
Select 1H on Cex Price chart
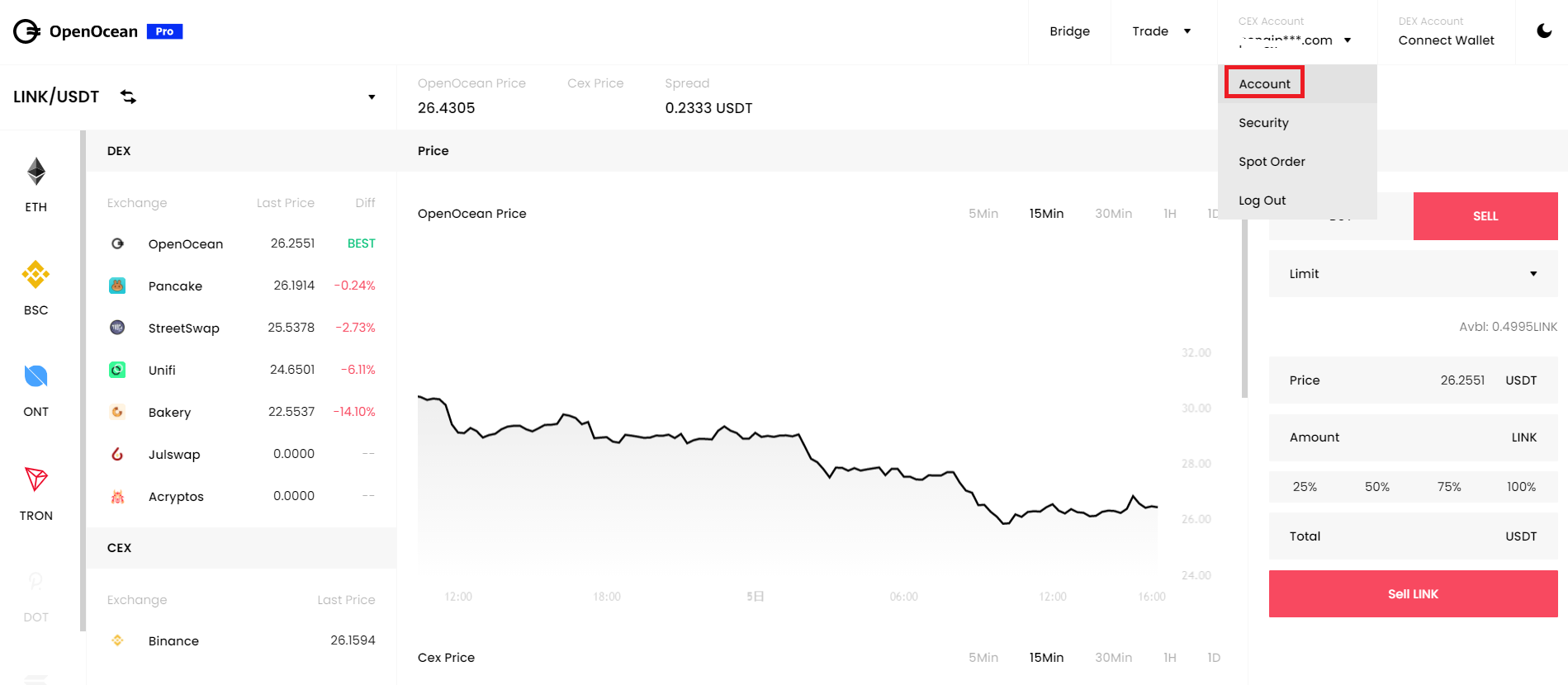click(1170, 658)
